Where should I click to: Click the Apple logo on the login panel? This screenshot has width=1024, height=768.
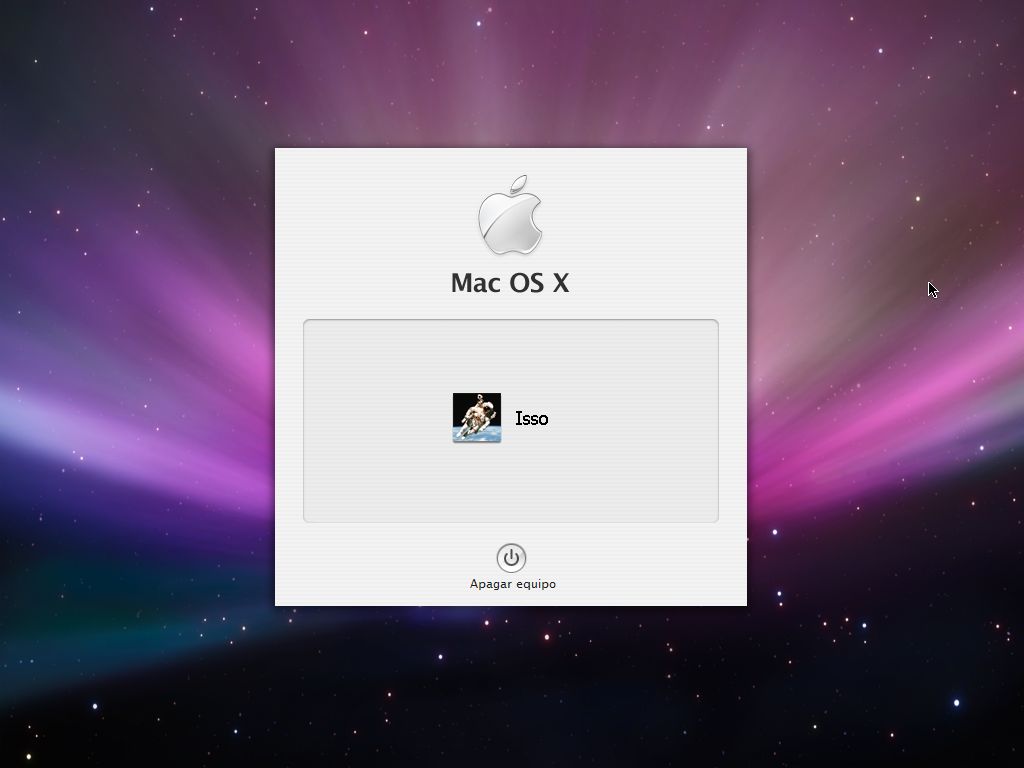coord(510,215)
